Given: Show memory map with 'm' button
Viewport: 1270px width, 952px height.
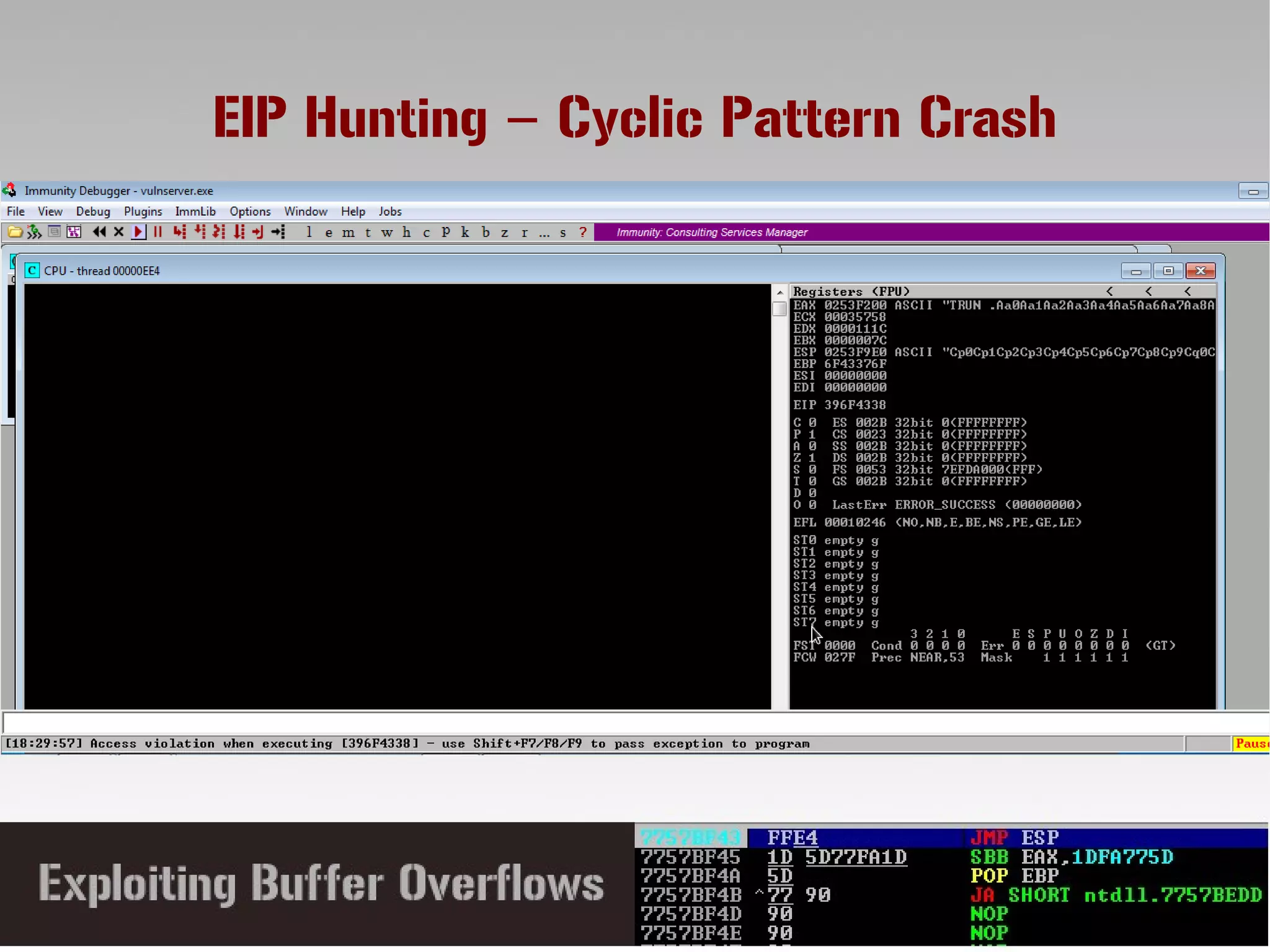Looking at the screenshot, I should coord(349,233).
